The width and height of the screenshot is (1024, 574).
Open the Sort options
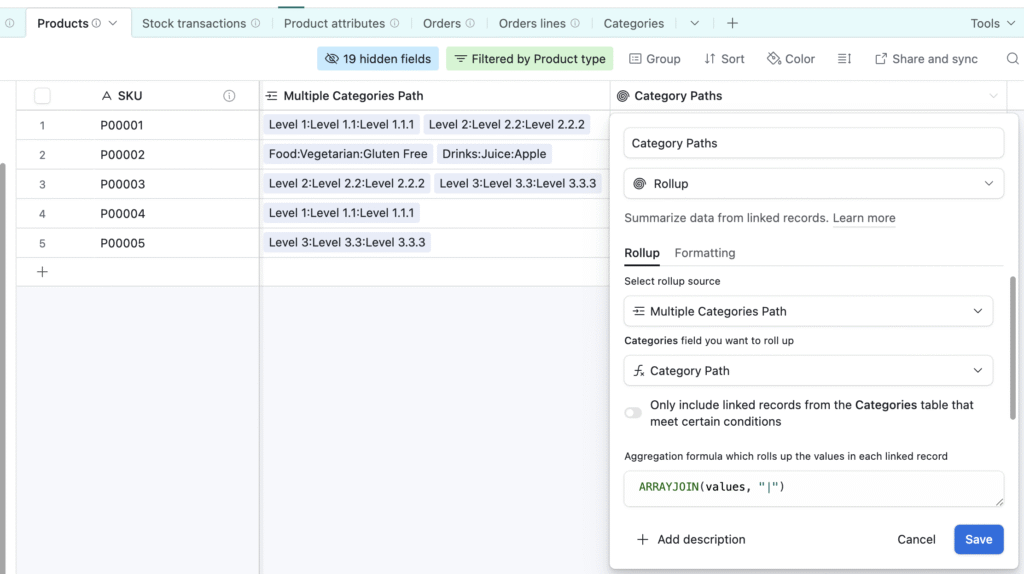[724, 59]
